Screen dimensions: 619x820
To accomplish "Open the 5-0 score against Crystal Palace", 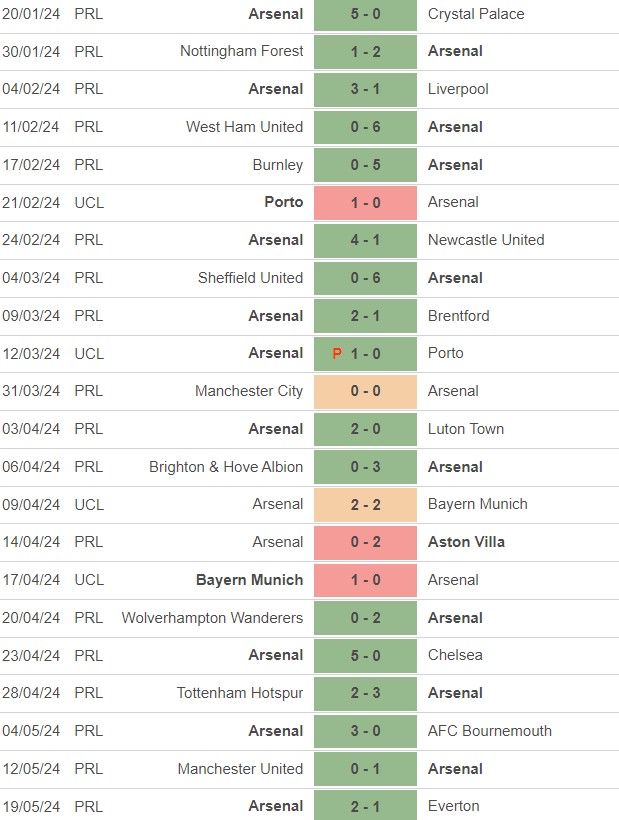I will pyautogui.click(x=365, y=14).
